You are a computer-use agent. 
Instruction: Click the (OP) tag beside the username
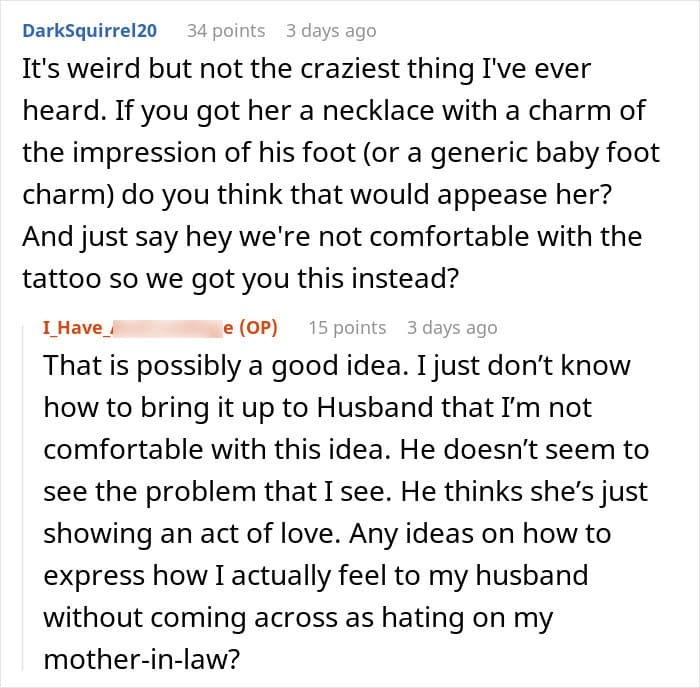pos(258,328)
